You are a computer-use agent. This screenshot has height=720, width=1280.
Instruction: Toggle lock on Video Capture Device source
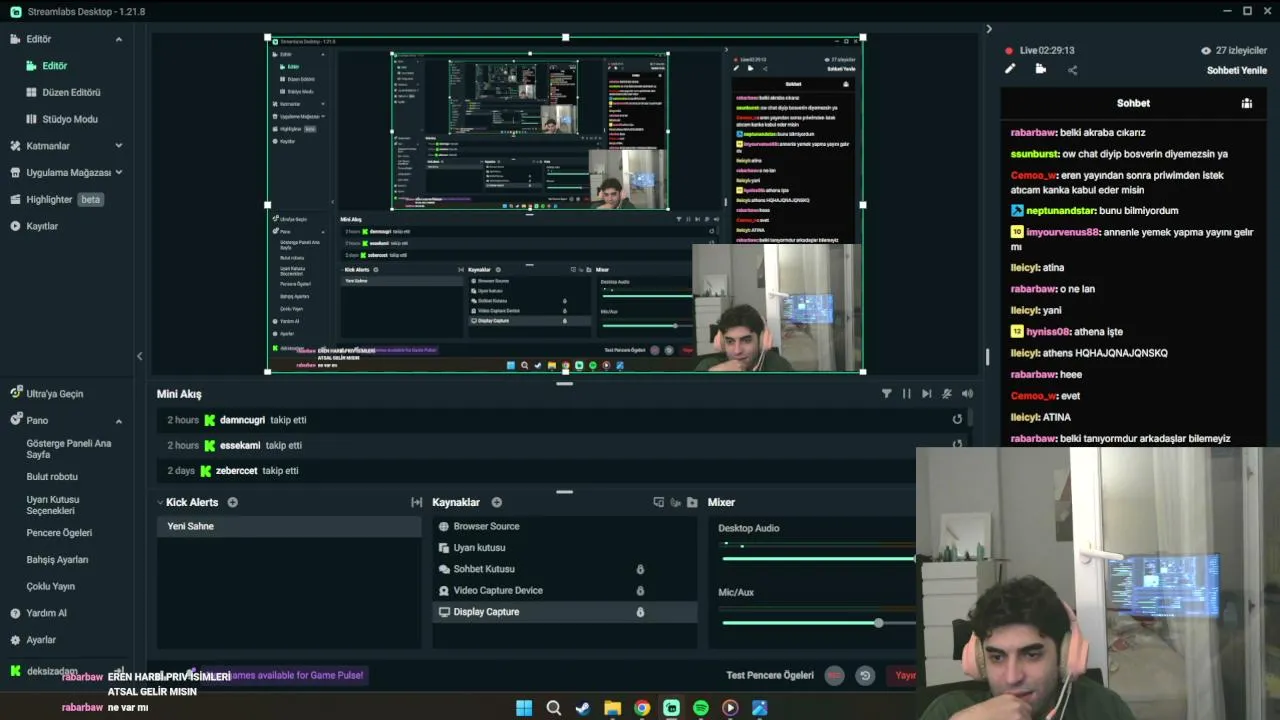click(640, 590)
